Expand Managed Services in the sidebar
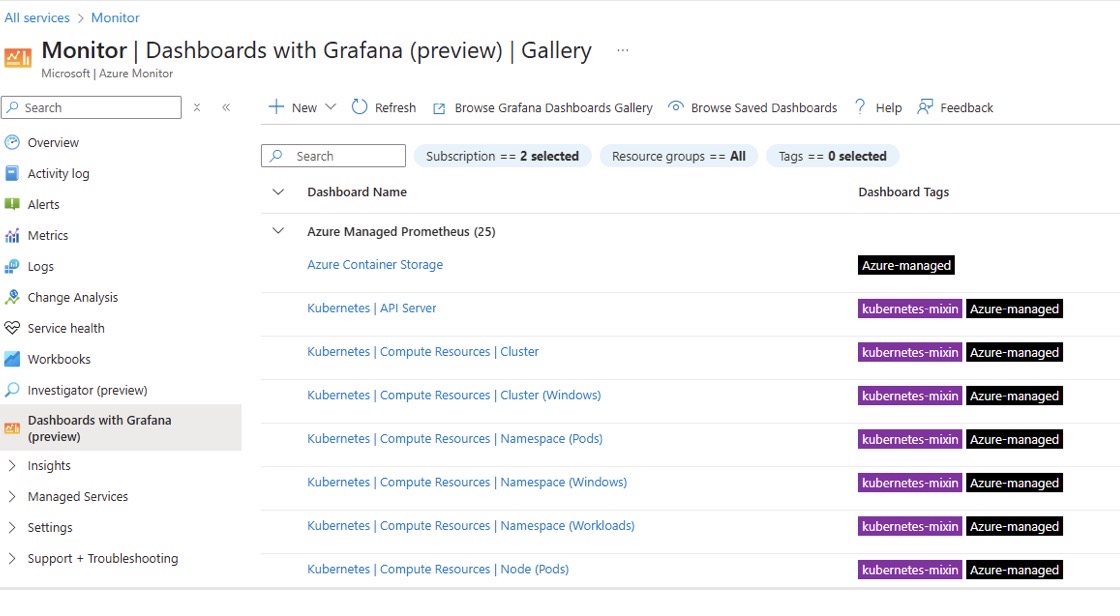 tap(12, 496)
